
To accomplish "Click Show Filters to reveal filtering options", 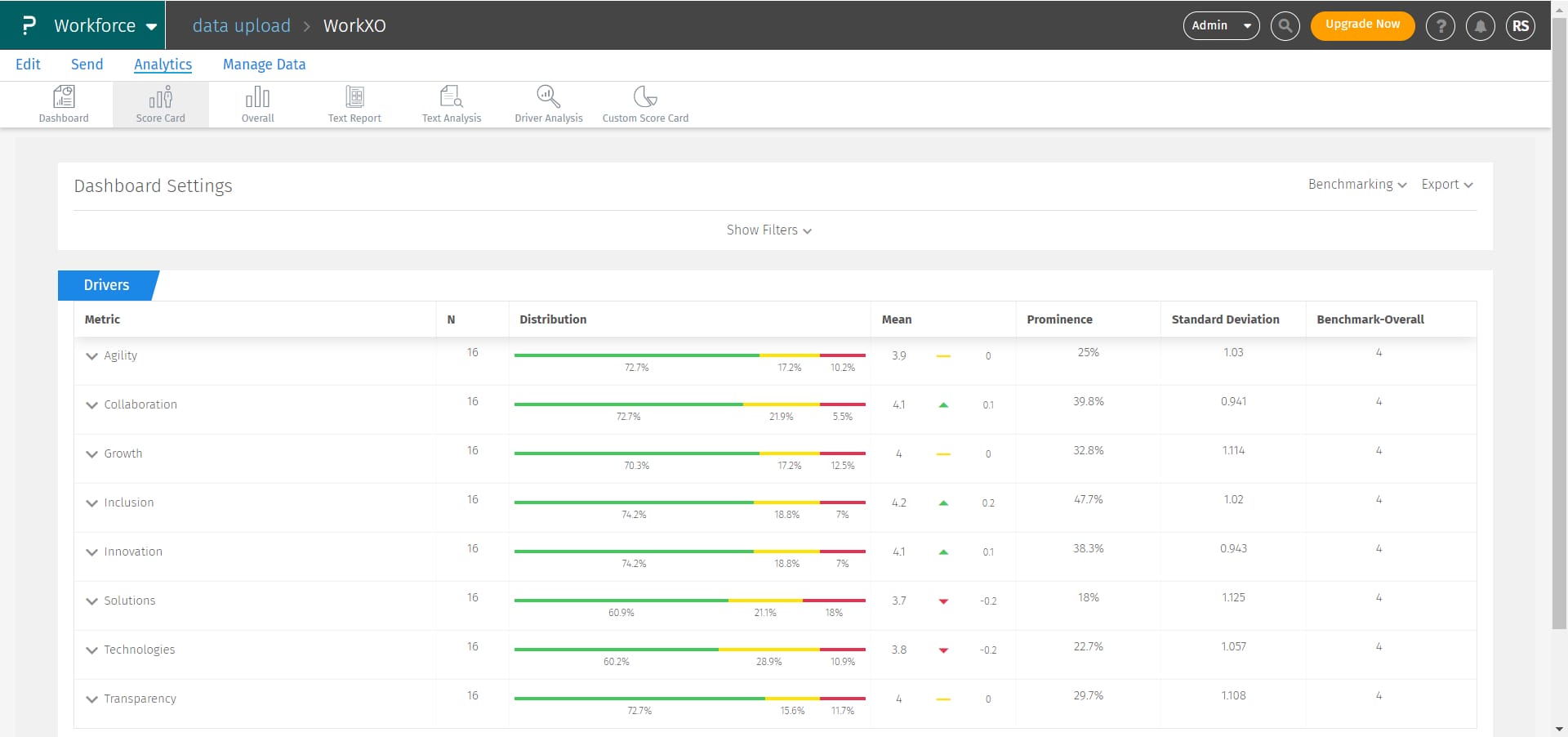I will pos(768,230).
